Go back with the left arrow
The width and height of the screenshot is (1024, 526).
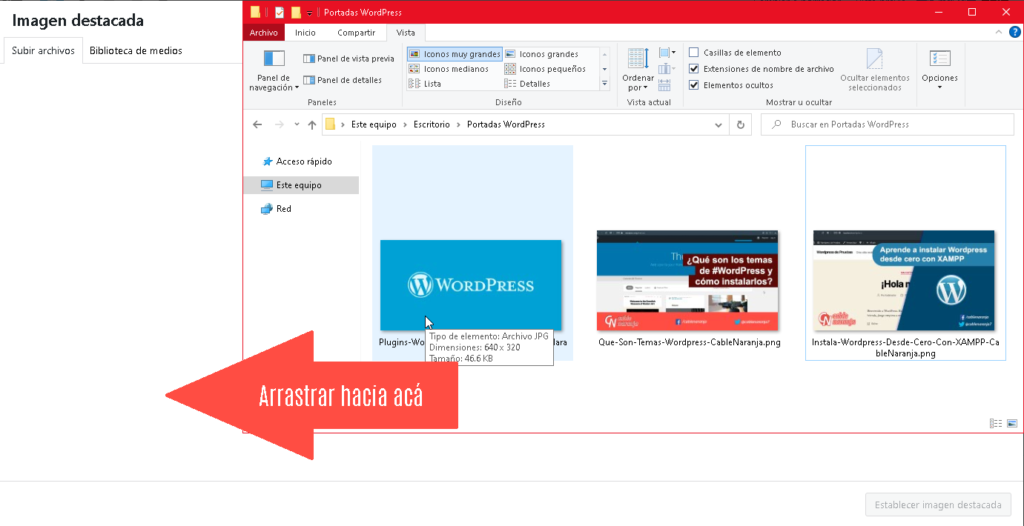257,125
